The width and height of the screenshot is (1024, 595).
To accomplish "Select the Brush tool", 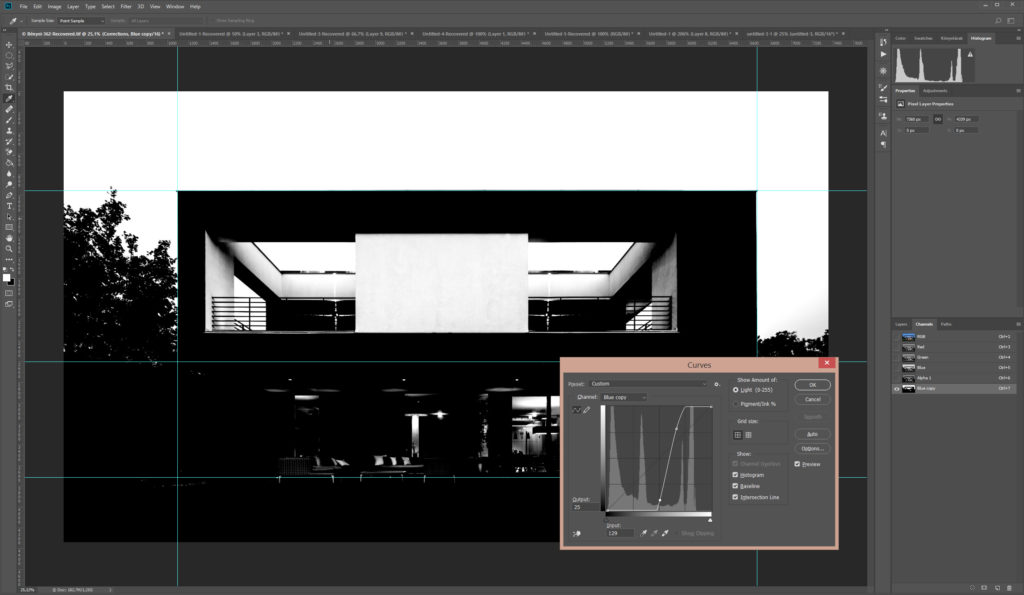I will coord(9,120).
